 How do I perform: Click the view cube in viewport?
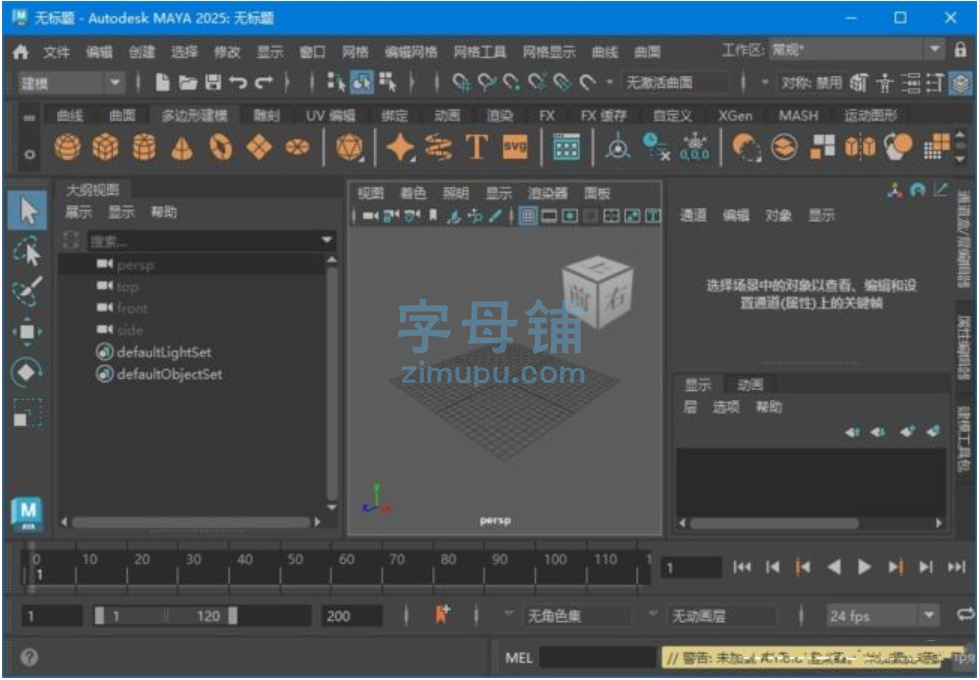tap(596, 294)
